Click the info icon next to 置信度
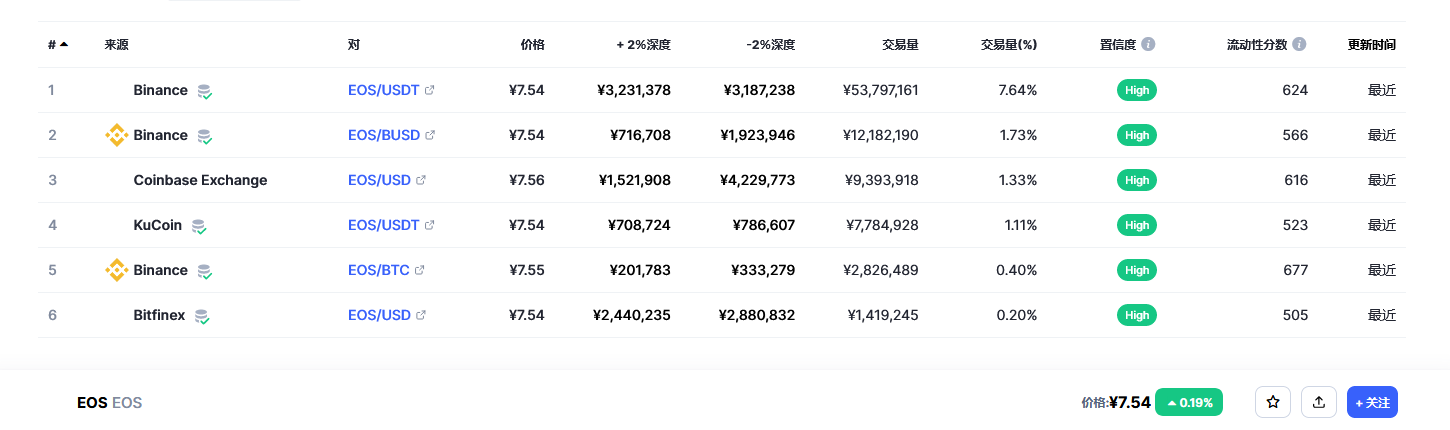 (1148, 45)
